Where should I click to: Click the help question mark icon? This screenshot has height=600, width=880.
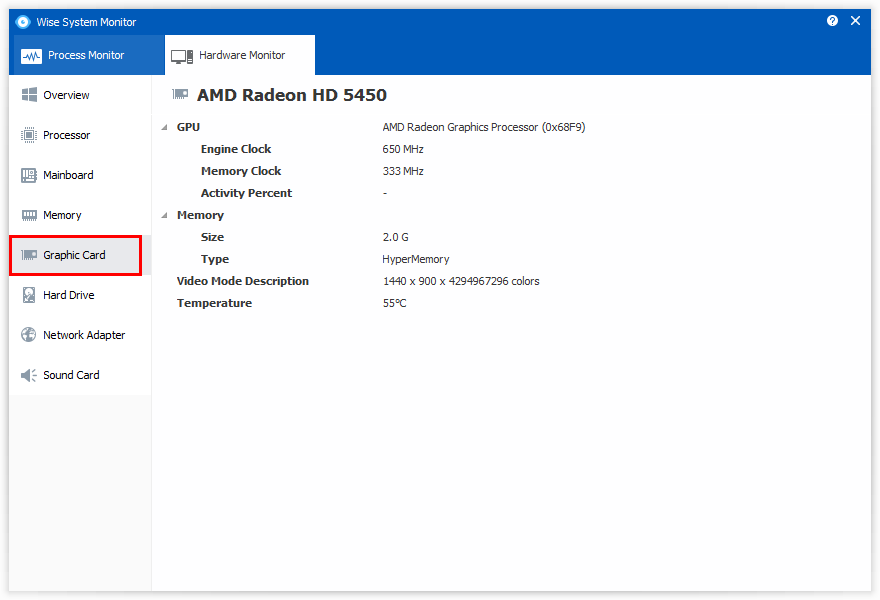832,21
